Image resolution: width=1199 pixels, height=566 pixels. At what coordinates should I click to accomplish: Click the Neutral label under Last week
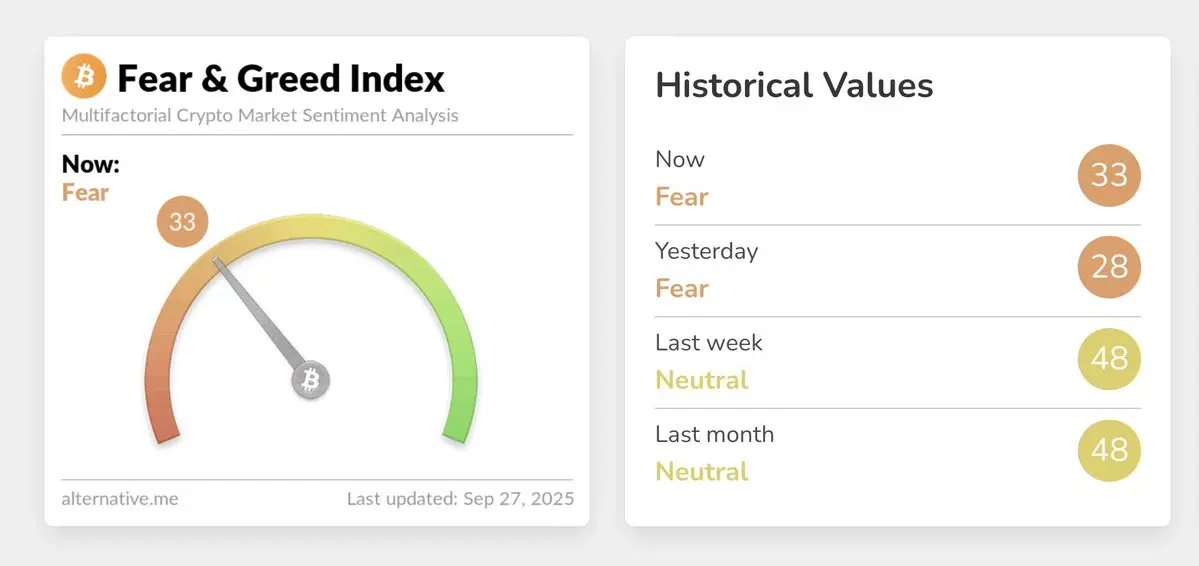coord(702,380)
